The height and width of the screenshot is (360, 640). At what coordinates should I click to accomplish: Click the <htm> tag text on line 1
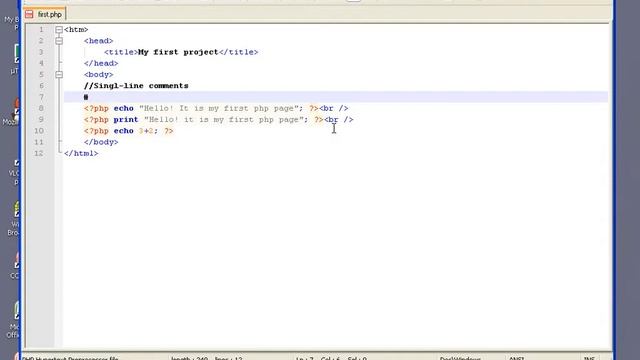[76, 30]
